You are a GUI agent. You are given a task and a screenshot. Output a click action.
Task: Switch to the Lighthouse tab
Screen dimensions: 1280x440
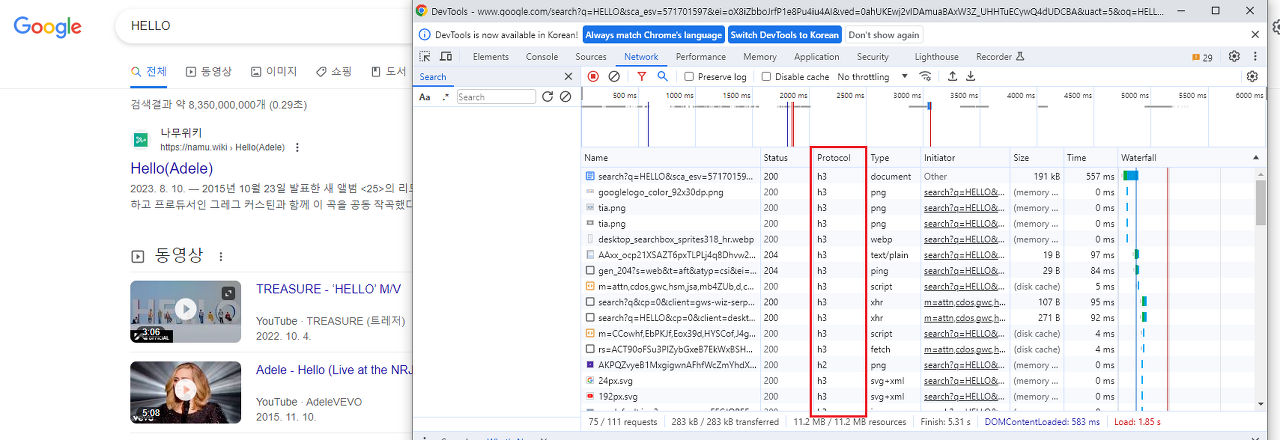pyautogui.click(x=937, y=57)
